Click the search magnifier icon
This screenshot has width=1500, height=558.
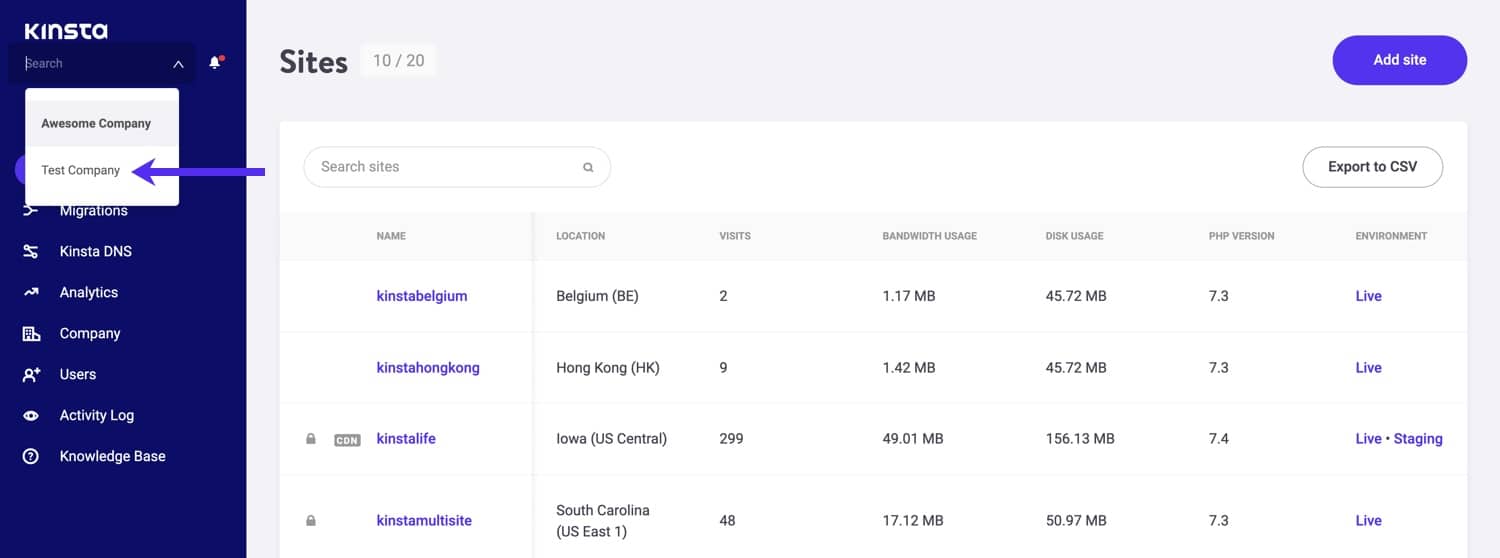point(588,168)
